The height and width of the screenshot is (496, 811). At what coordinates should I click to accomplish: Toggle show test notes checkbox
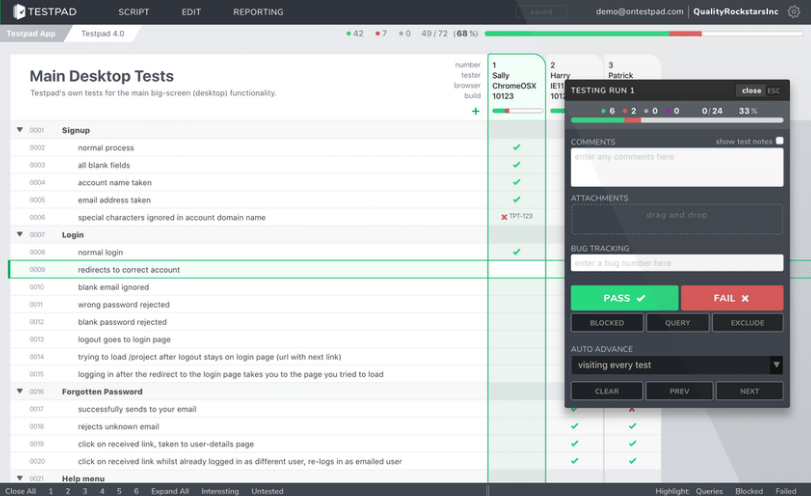(779, 141)
